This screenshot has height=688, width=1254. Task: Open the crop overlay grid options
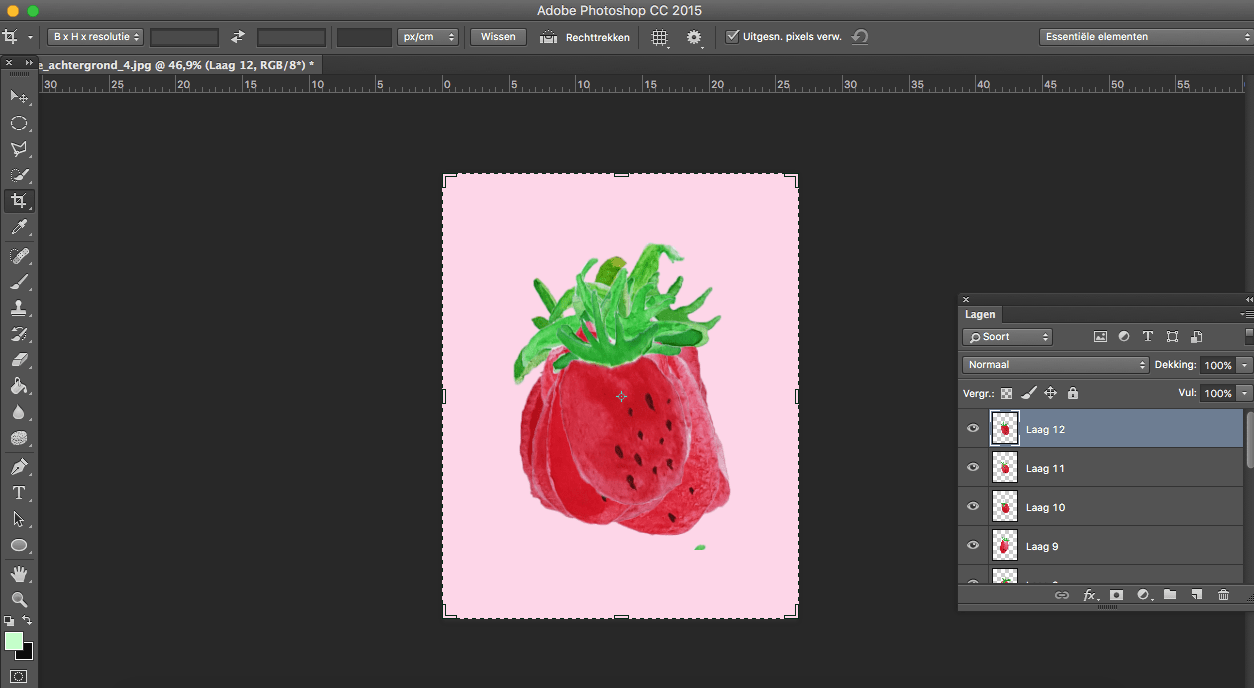660,37
